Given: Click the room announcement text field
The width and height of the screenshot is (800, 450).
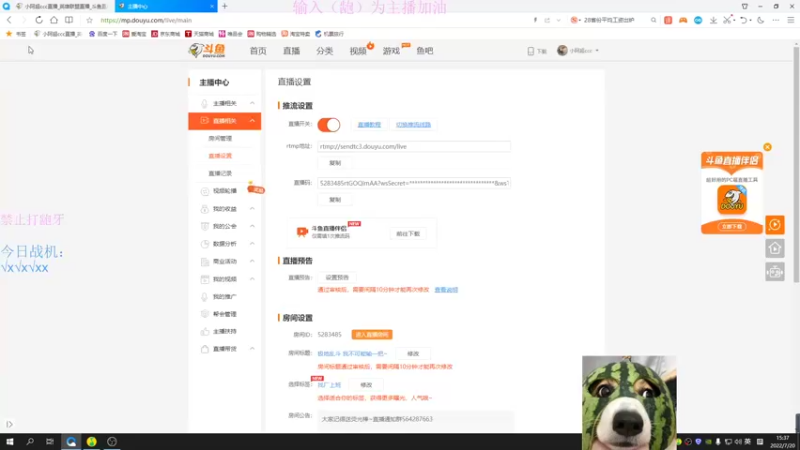Looking at the screenshot, I should pos(415,419).
